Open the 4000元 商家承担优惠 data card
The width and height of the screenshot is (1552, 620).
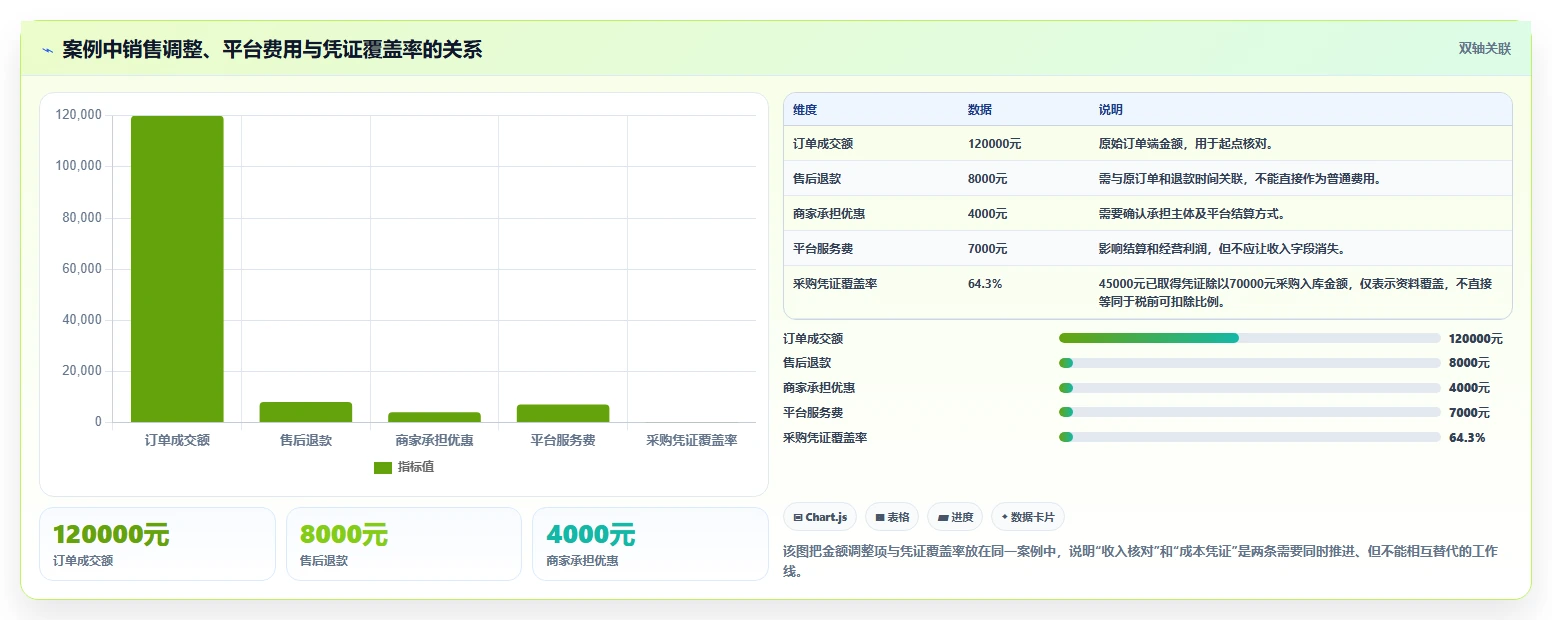pos(650,544)
